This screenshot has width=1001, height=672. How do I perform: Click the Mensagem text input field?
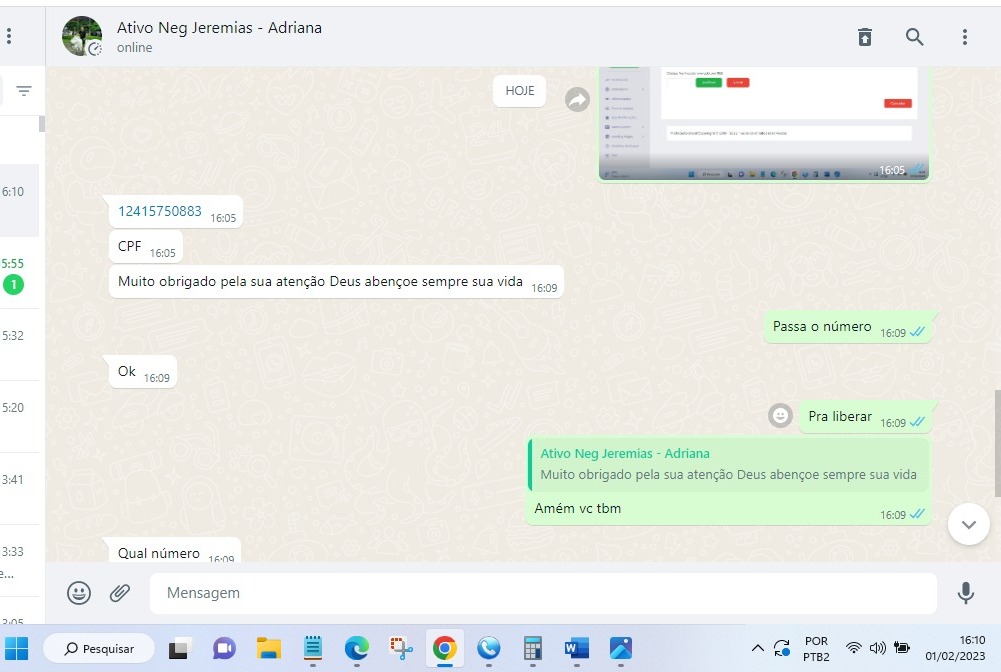pyautogui.click(x=542, y=593)
